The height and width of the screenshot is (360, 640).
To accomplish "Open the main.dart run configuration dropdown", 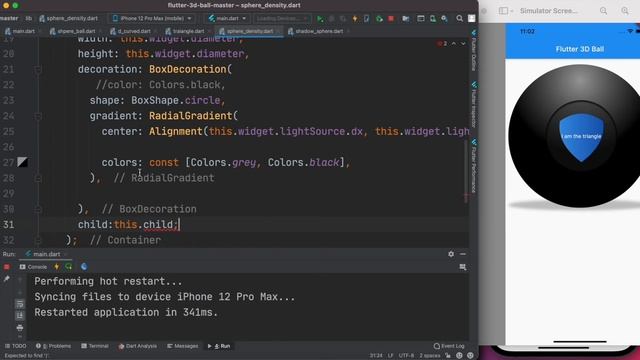I will pyautogui.click(x=227, y=18).
